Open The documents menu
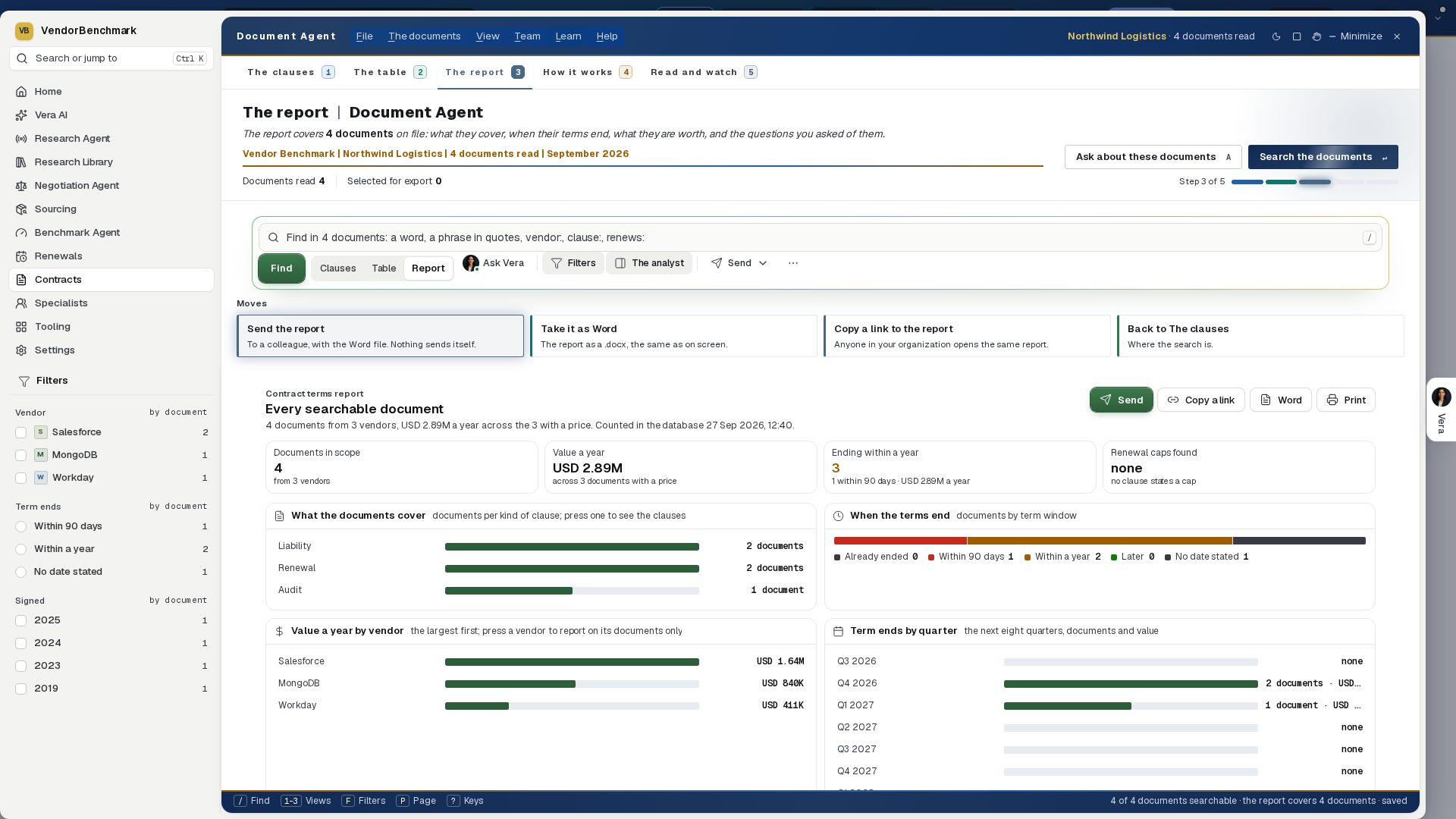This screenshot has width=1456, height=819. tap(424, 36)
